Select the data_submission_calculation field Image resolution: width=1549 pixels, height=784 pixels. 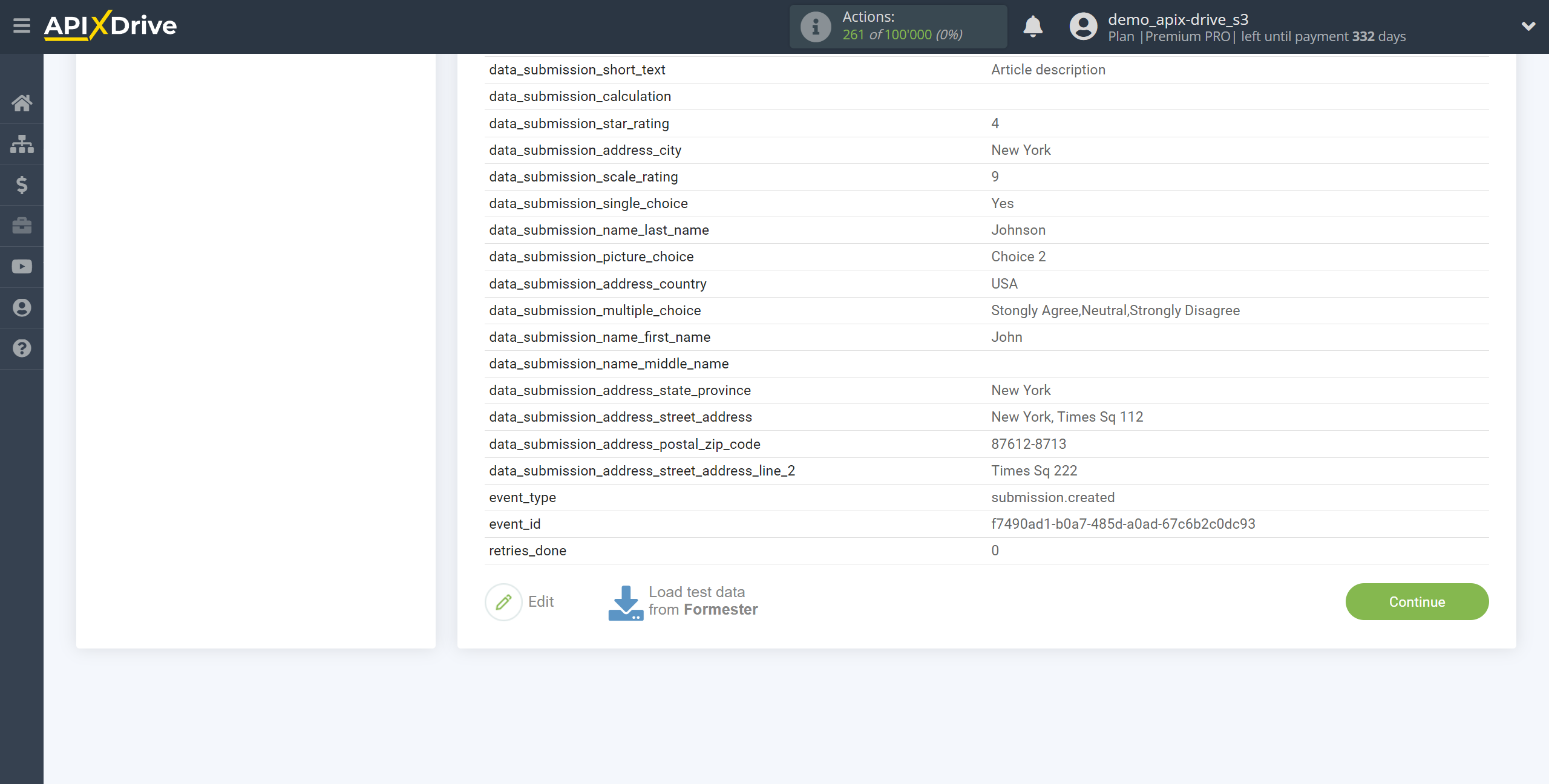click(x=580, y=96)
